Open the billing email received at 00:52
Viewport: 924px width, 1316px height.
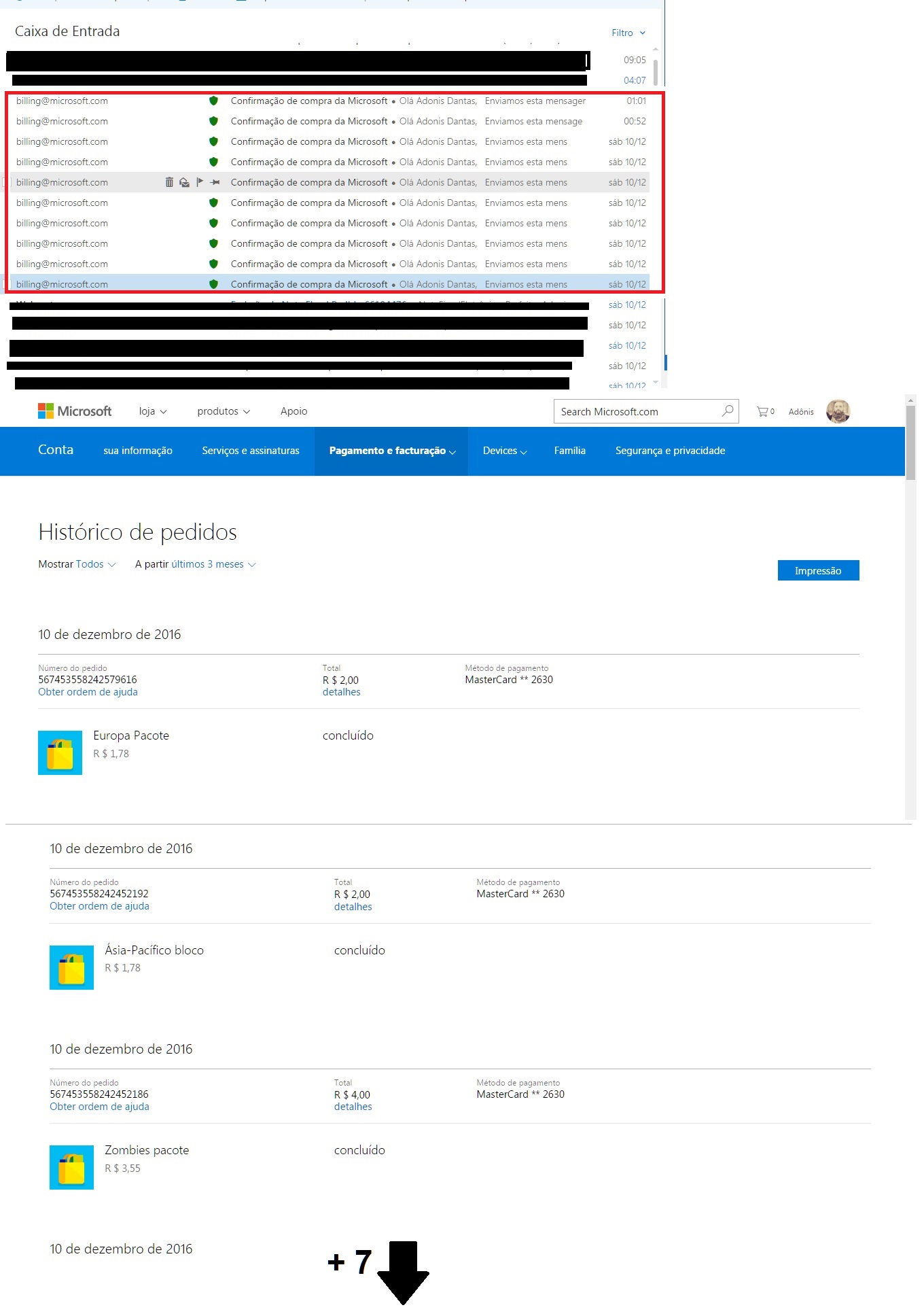pyautogui.click(x=330, y=121)
